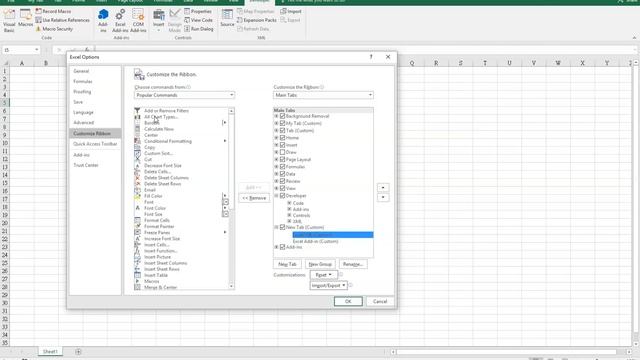Open control Properties in ribbon
640x360 pixels.
pyautogui.click(x=198, y=11)
